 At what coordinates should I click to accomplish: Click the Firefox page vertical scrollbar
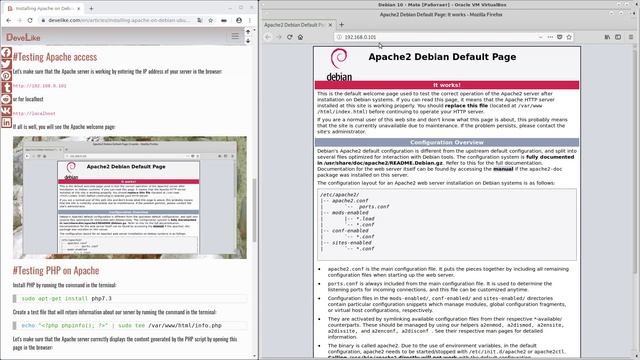(x=635, y=163)
